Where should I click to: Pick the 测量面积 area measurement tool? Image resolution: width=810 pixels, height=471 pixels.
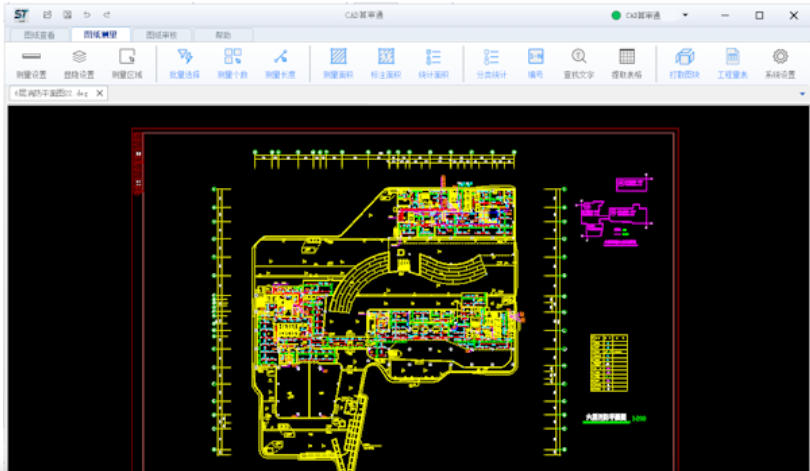pos(338,64)
